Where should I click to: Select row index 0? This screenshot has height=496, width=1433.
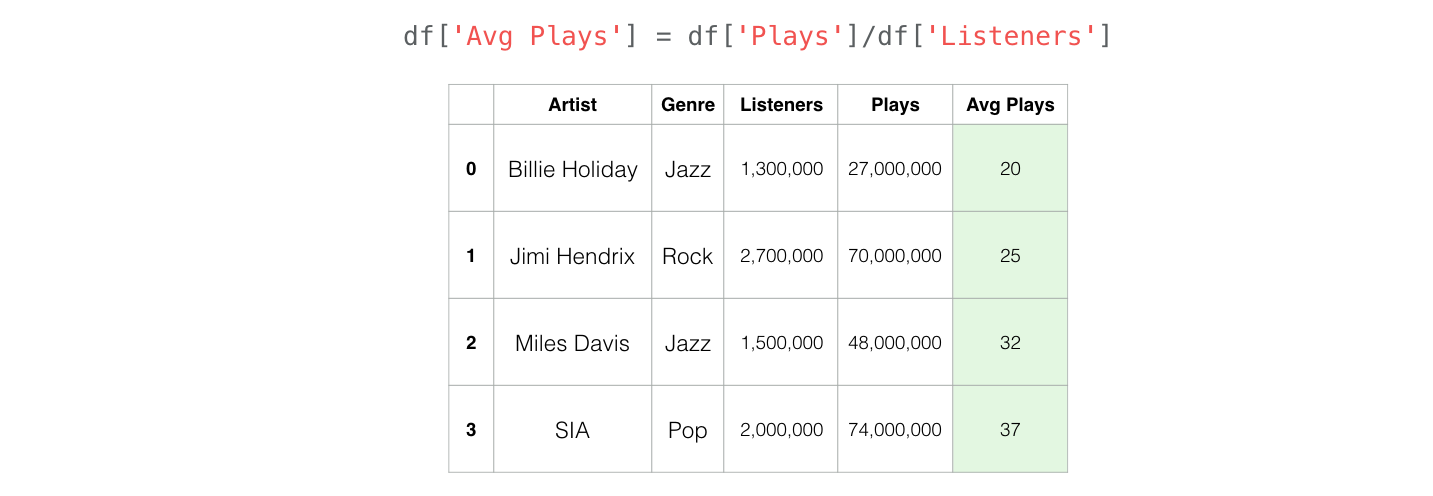(x=471, y=169)
